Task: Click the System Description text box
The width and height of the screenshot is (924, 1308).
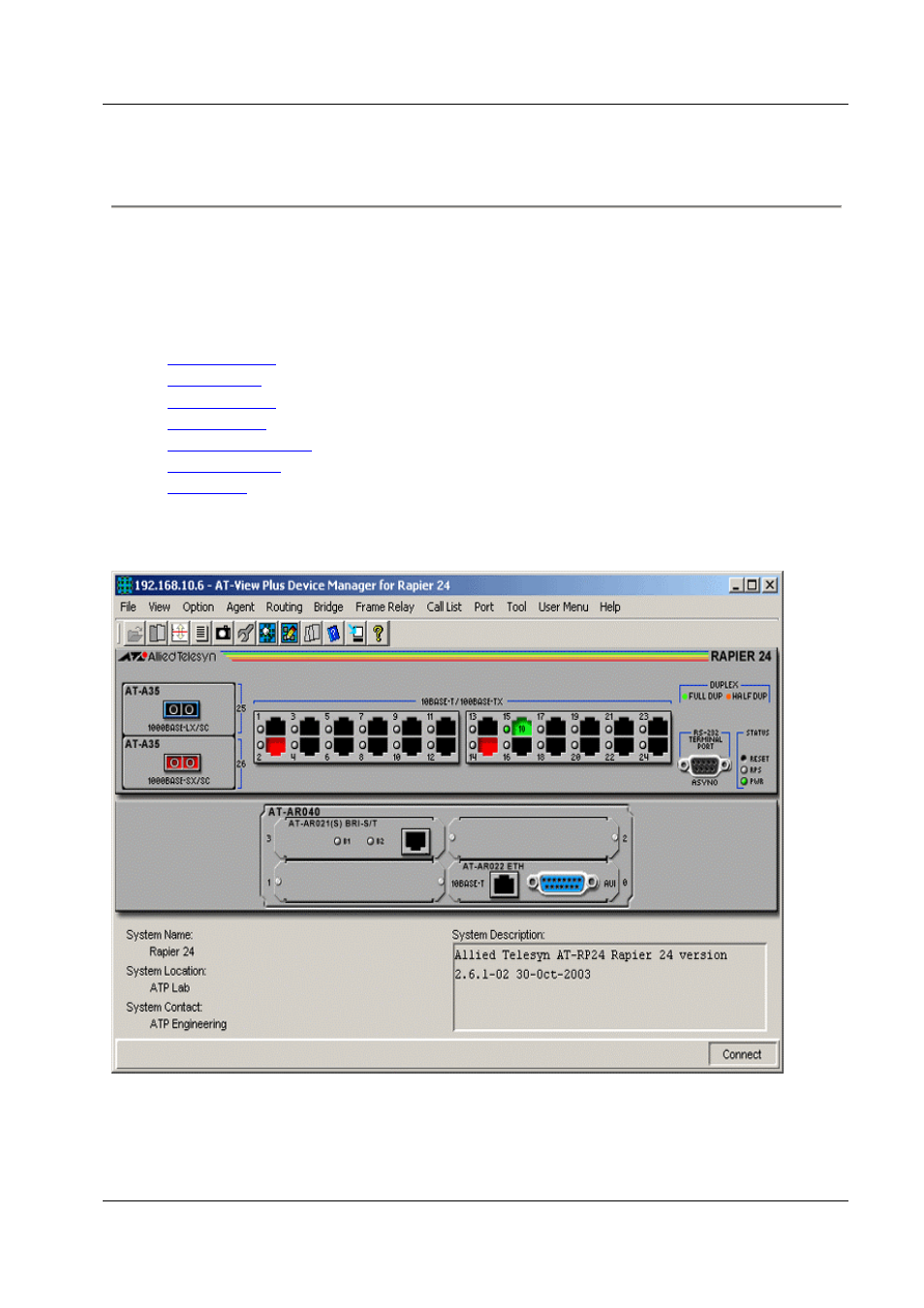Action: click(x=610, y=987)
